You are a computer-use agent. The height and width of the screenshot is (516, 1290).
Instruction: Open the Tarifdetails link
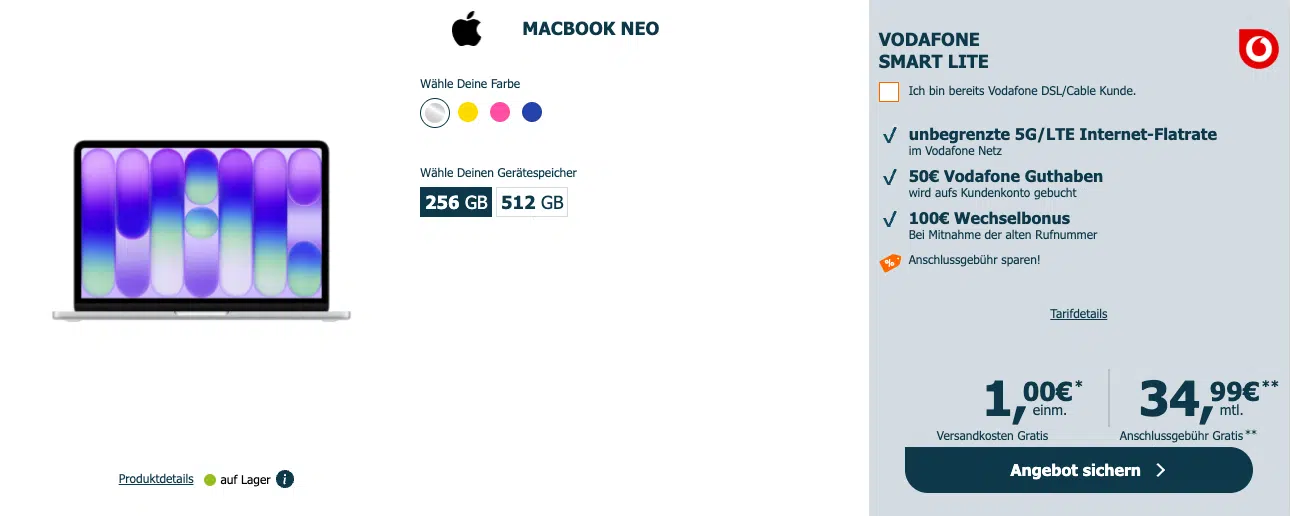click(x=1078, y=314)
